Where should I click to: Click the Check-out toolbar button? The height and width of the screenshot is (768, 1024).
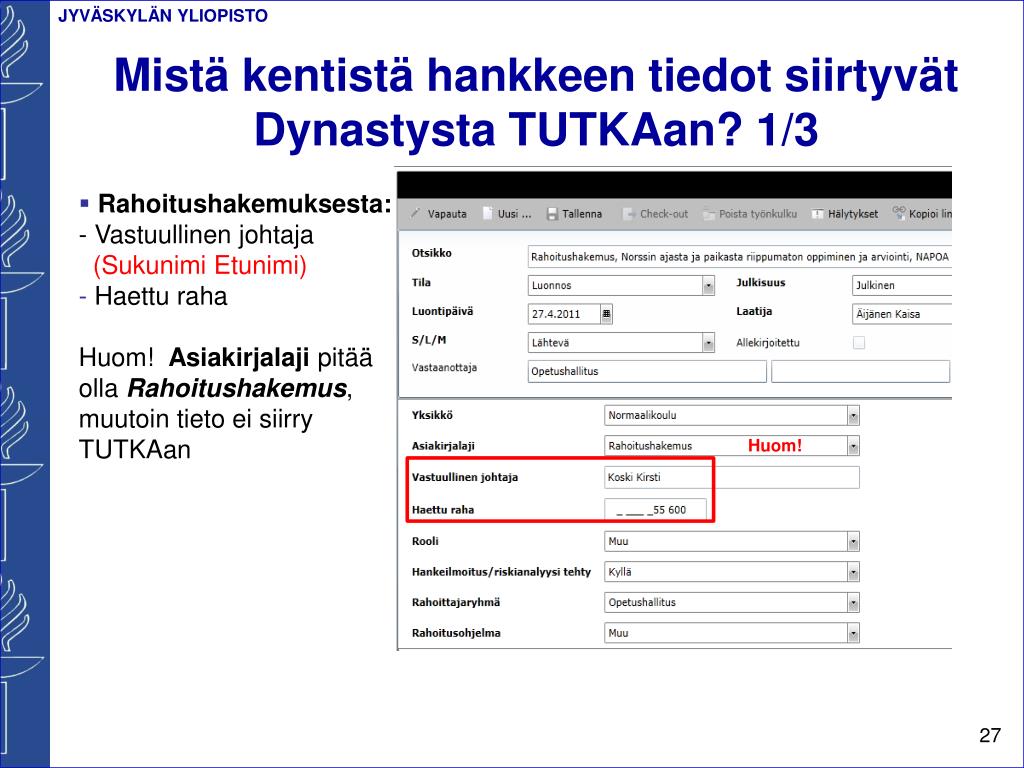point(655,214)
